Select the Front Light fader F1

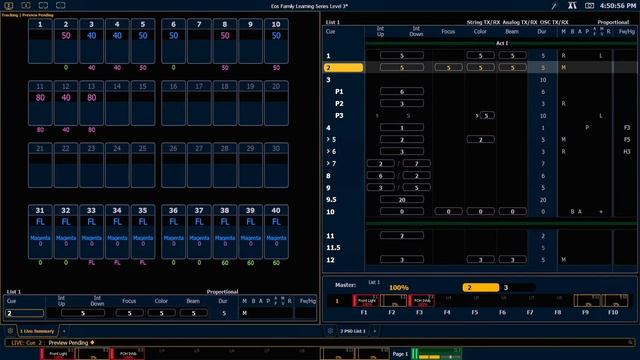(x=366, y=301)
